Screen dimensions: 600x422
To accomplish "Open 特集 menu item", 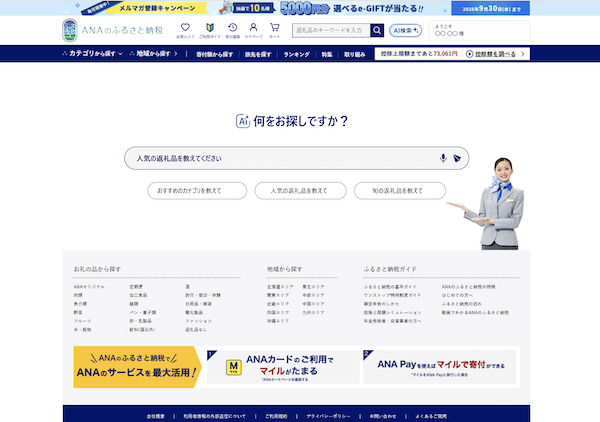I will [327, 54].
